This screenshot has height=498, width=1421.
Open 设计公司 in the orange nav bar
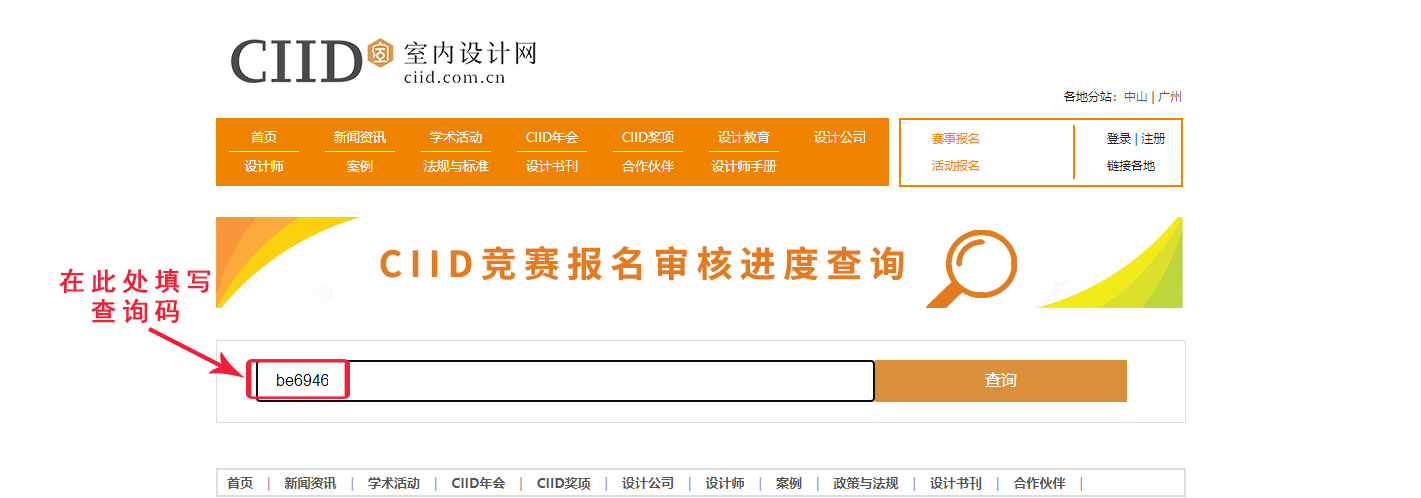coord(840,138)
